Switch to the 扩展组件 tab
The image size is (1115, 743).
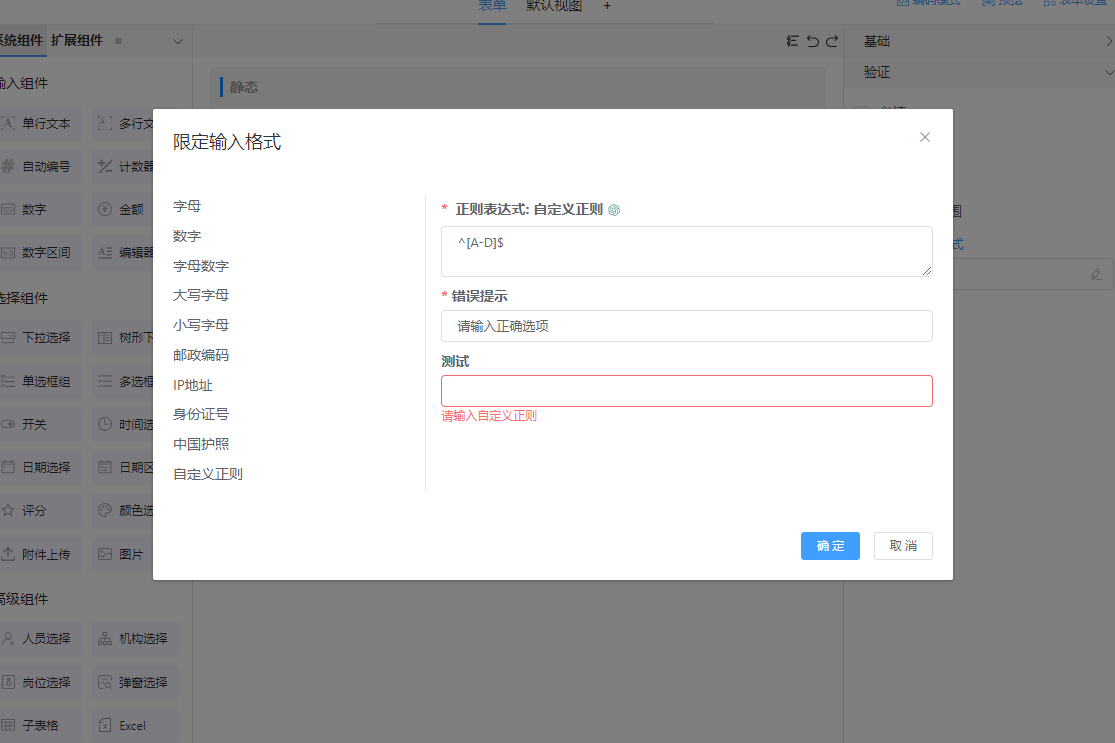click(77, 41)
